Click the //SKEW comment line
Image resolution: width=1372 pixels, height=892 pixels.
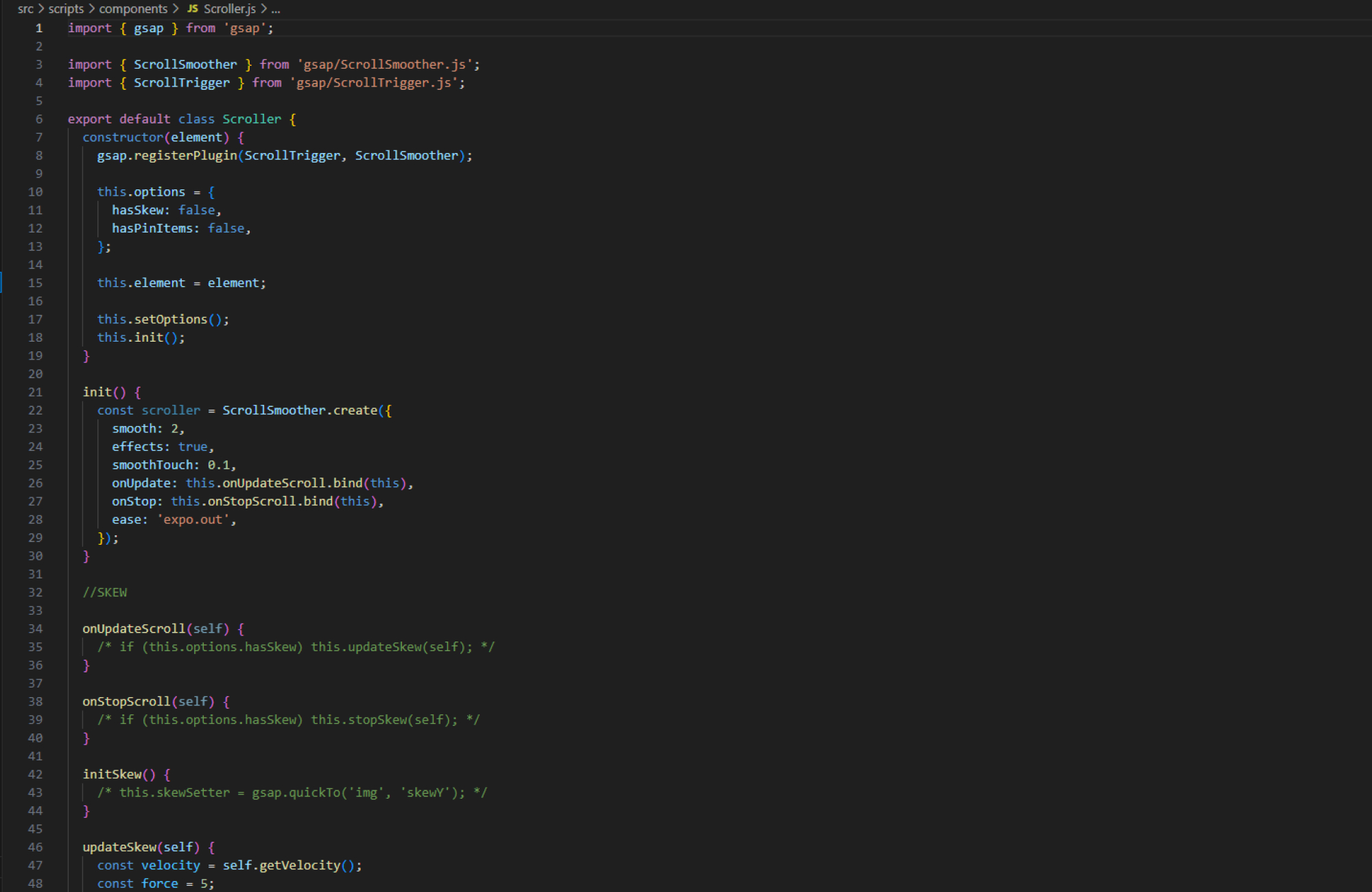105,592
